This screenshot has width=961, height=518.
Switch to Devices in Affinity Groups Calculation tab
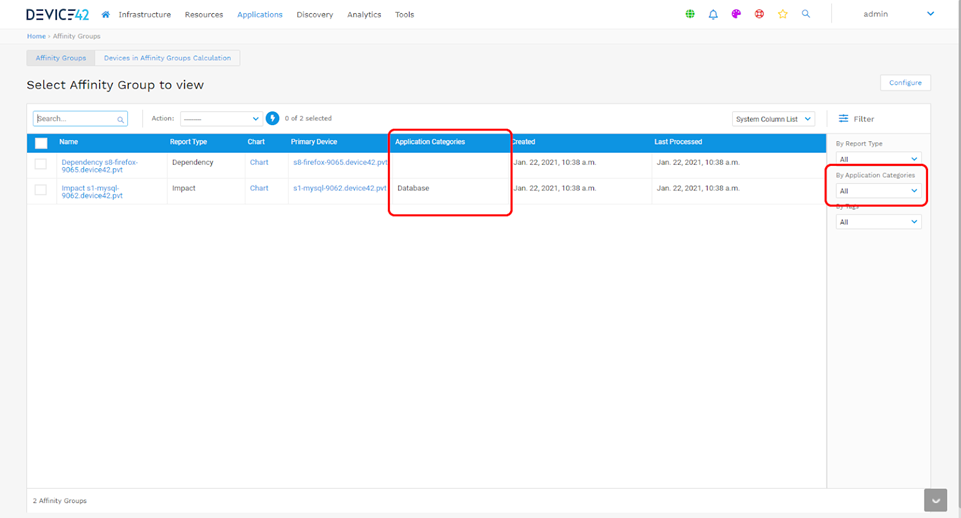[167, 58]
